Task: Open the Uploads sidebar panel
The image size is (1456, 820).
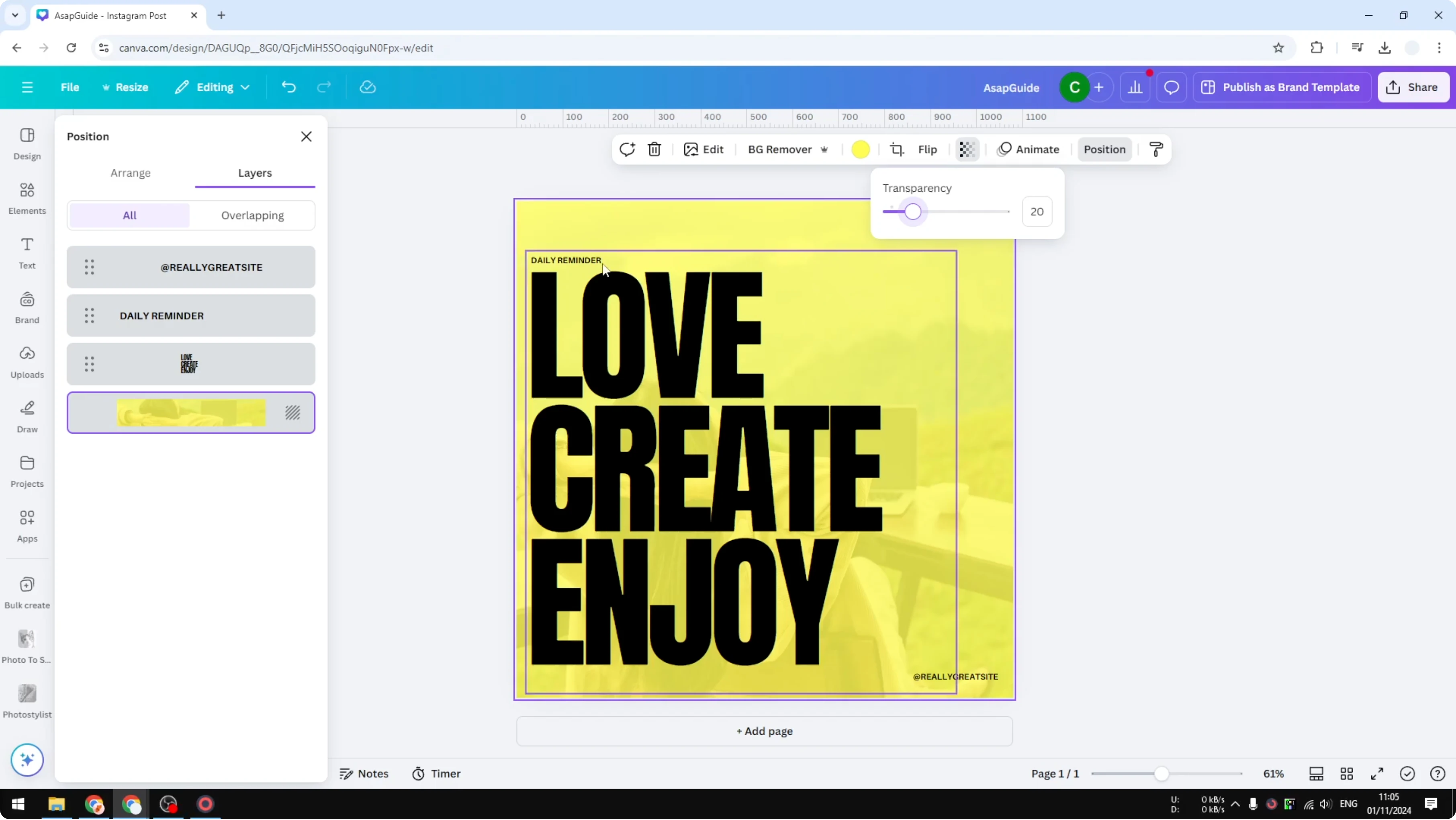Action: [27, 362]
